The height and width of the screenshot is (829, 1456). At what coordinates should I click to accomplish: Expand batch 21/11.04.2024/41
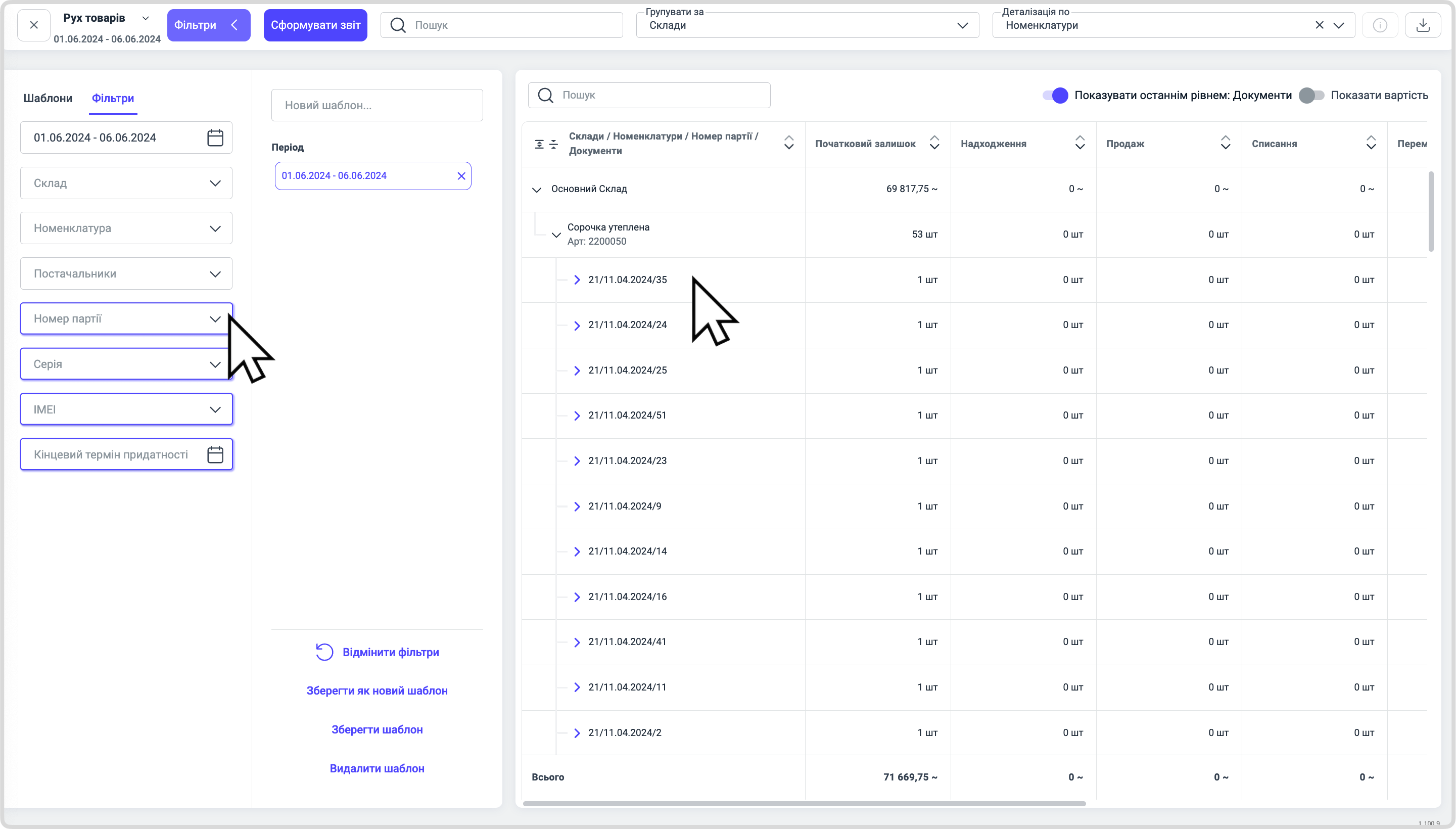click(577, 642)
